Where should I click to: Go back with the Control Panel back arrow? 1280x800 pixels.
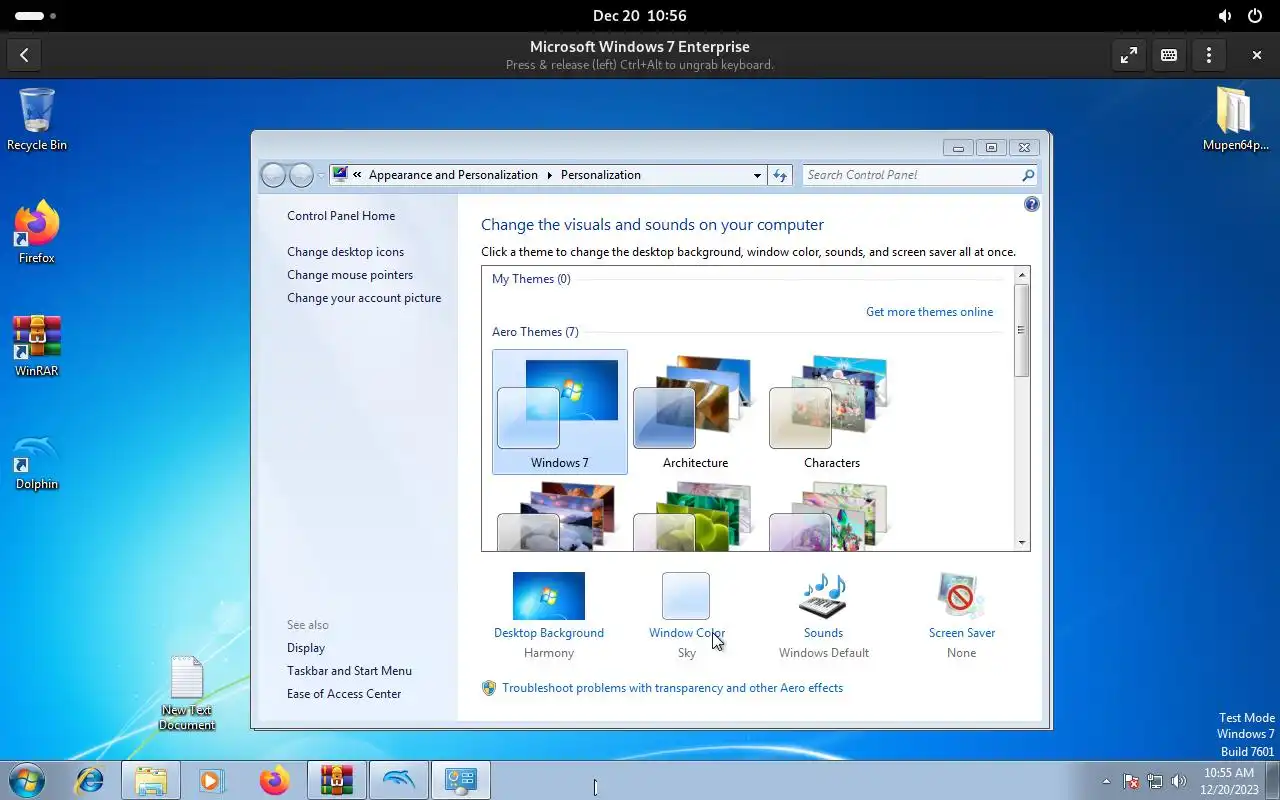point(273,175)
